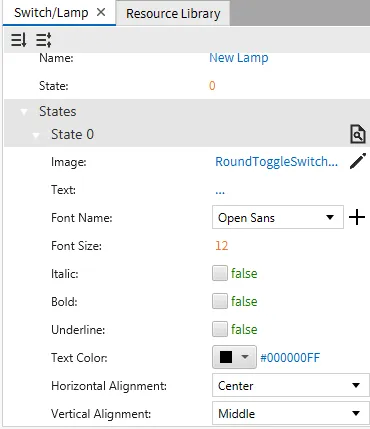
Task: Switch to the Resource Library tab
Action: [x=173, y=13]
